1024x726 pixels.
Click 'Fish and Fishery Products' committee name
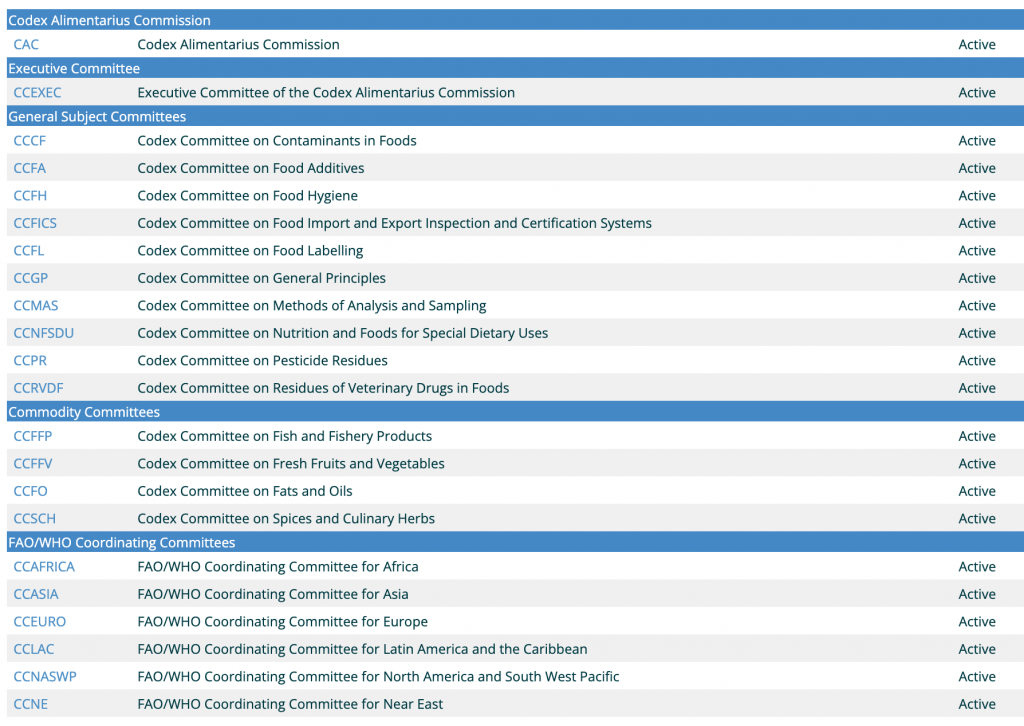(x=352, y=435)
